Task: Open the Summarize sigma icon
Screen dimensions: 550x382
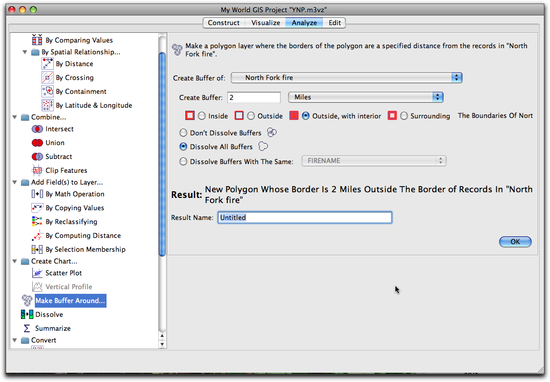Action: click(x=27, y=328)
